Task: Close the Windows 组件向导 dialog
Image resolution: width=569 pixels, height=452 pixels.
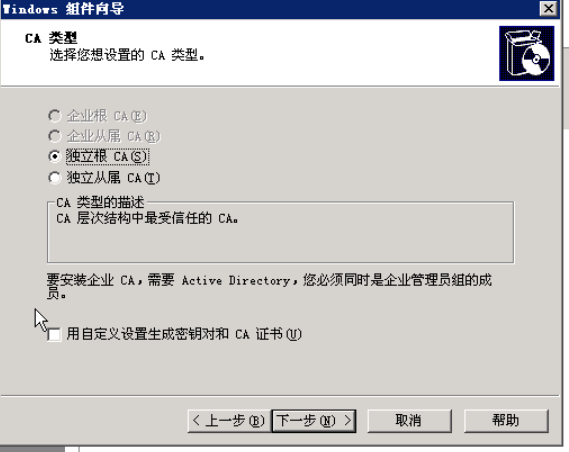Action: [x=548, y=8]
